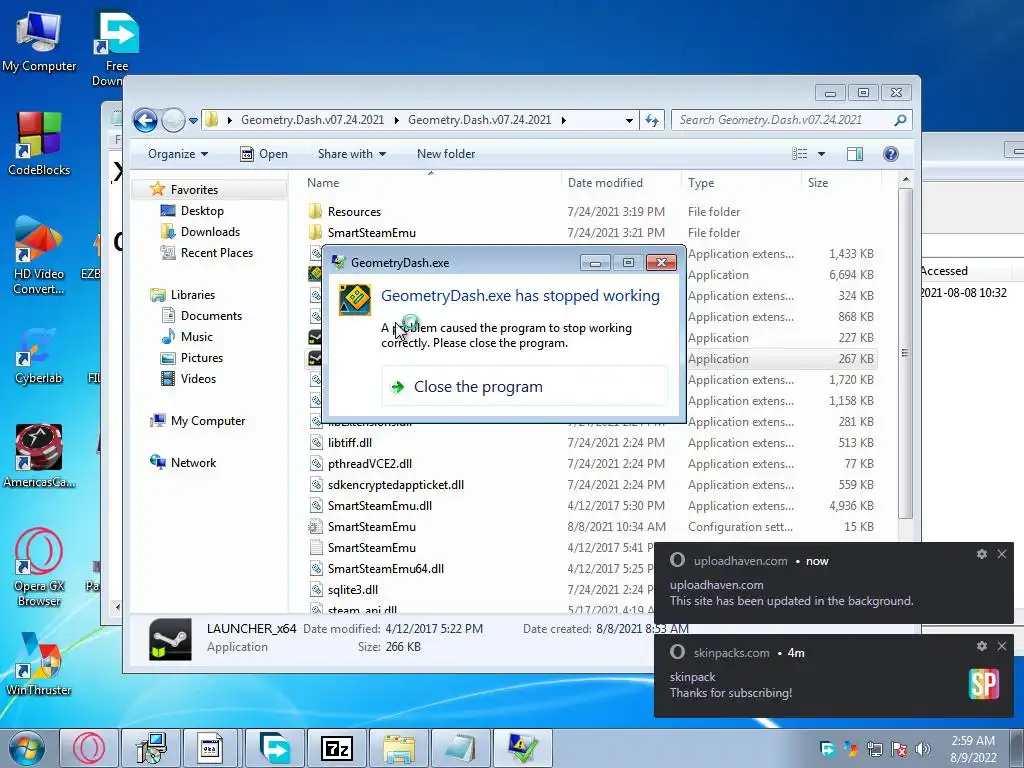Viewport: 1024px width, 768px height.
Task: Expand the address bar history dropdown
Action: (629, 120)
